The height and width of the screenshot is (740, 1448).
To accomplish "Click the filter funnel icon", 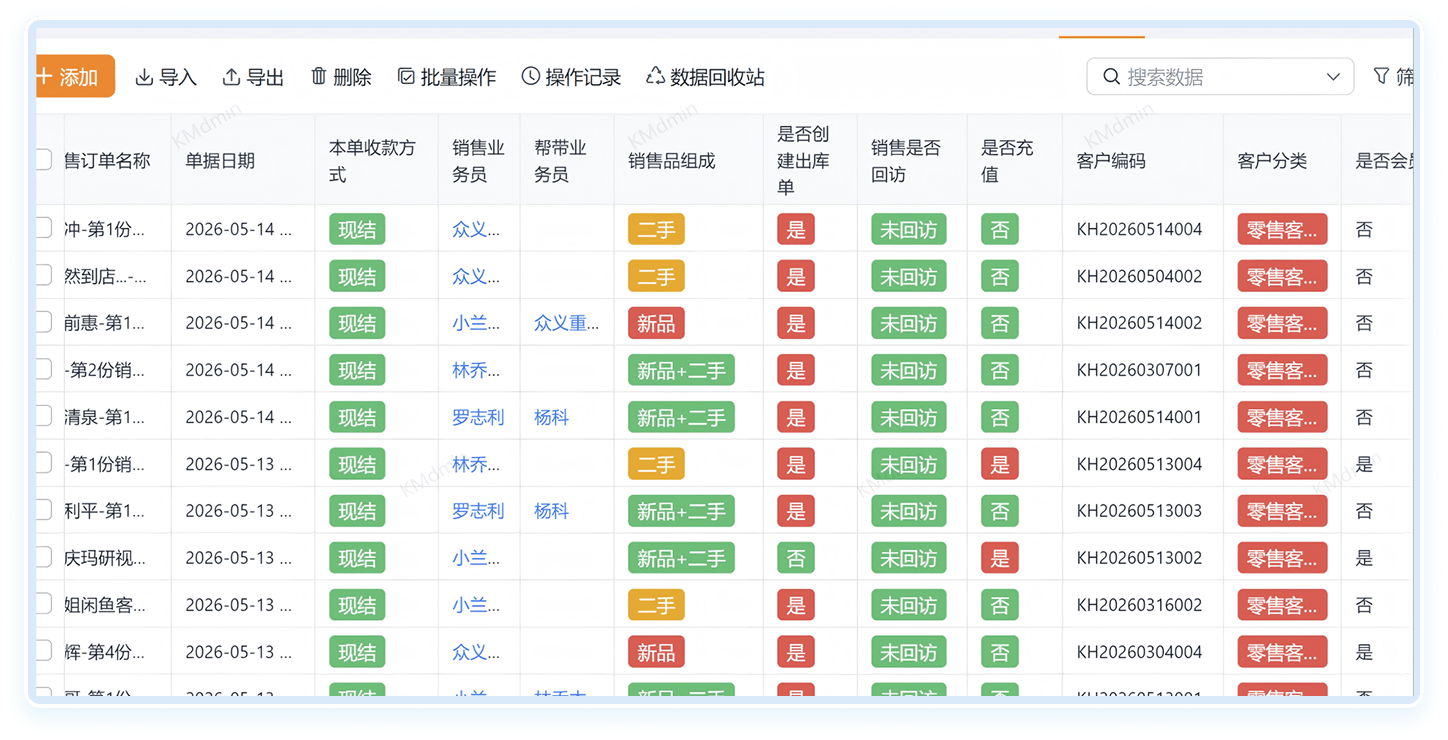I will pyautogui.click(x=1381, y=76).
